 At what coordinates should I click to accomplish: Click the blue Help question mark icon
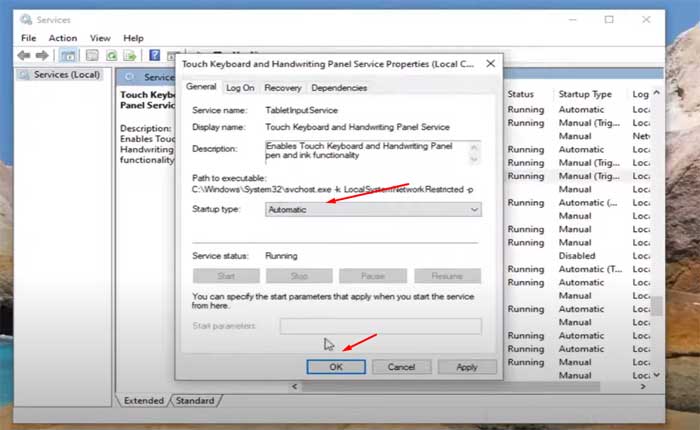point(155,55)
